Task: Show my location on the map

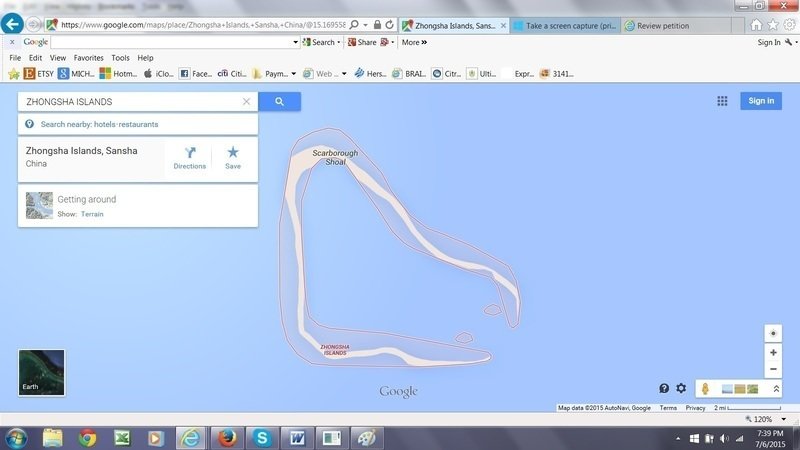Action: [x=773, y=332]
